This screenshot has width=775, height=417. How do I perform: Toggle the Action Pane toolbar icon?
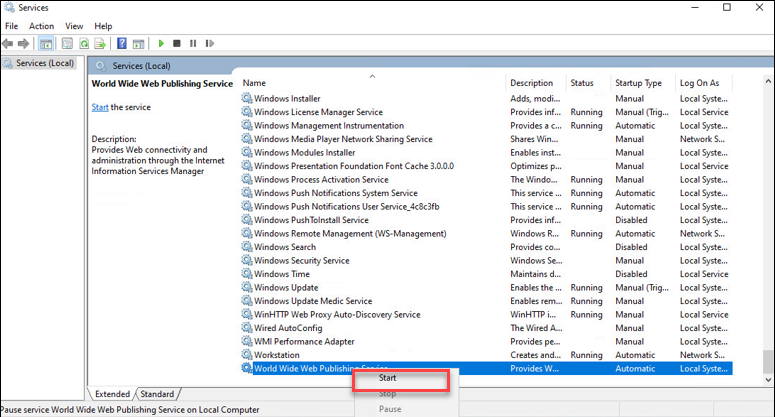(138, 43)
